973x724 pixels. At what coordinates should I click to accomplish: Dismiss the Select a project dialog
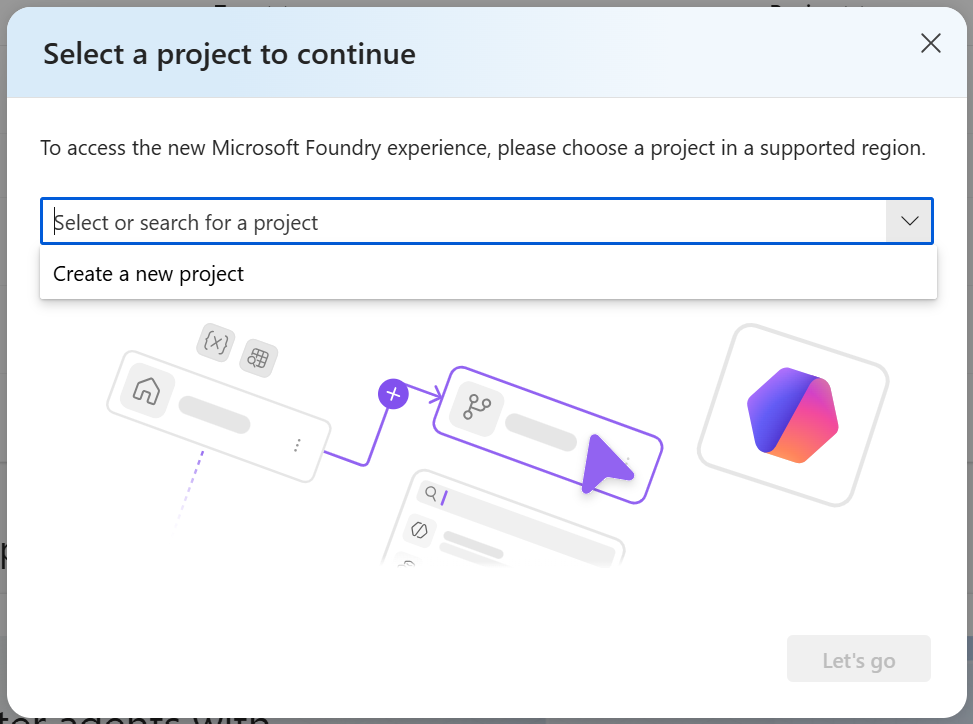tap(930, 43)
